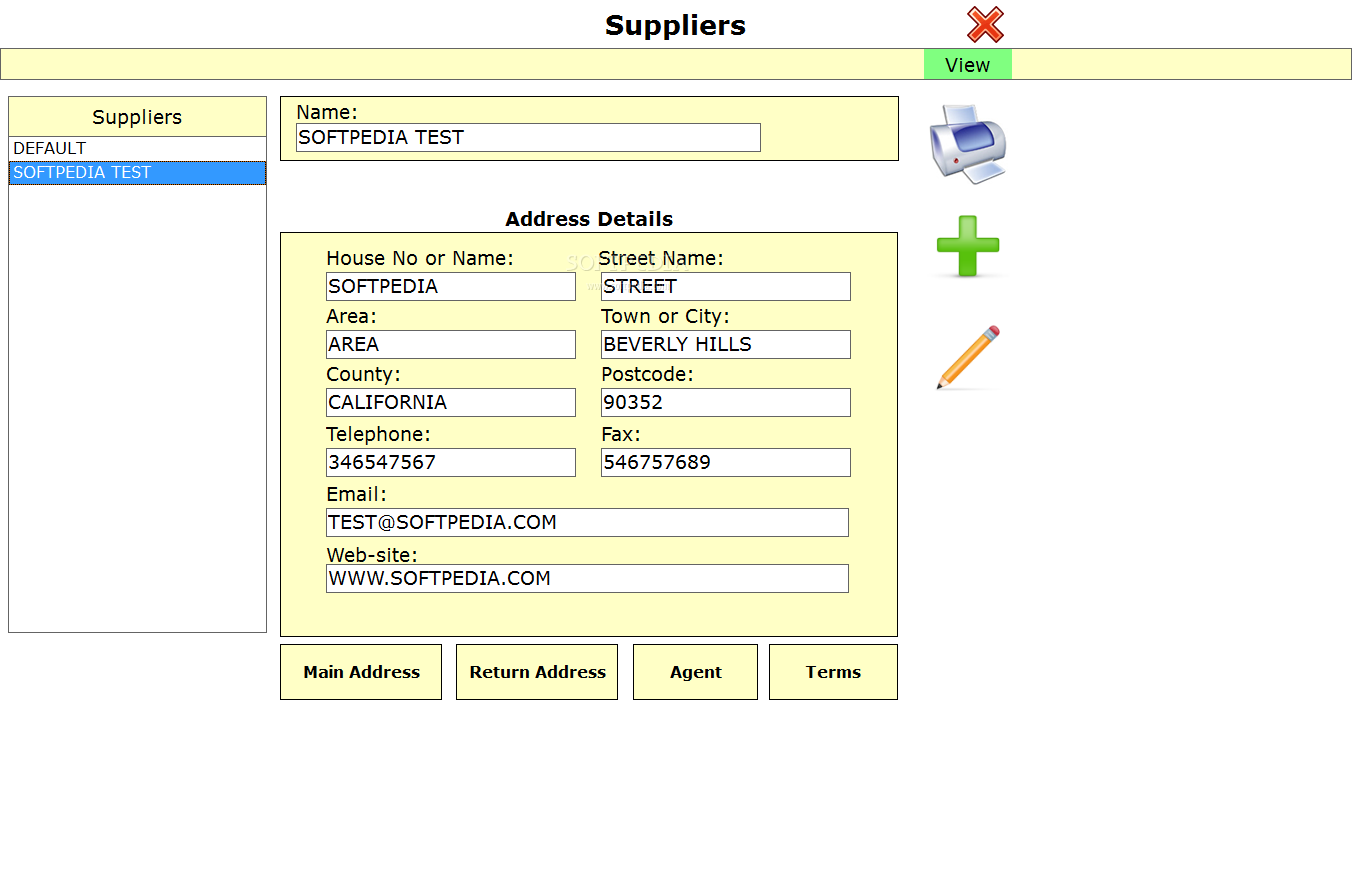Viewport: 1352px width, 893px height.
Task: Select SOFTPEDIA TEST in the Suppliers list
Action: click(x=137, y=172)
